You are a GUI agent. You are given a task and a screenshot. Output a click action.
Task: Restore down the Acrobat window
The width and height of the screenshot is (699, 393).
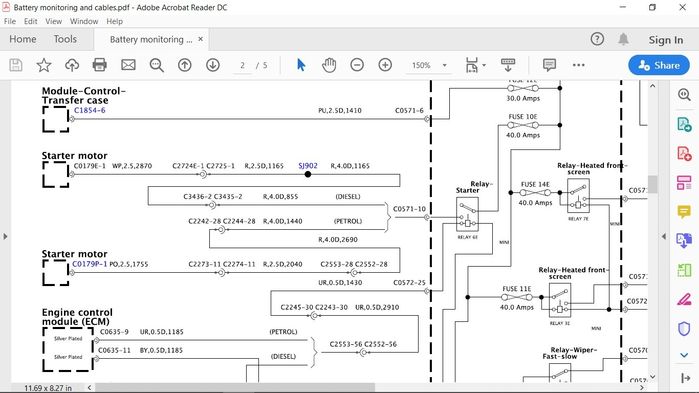click(652, 7)
